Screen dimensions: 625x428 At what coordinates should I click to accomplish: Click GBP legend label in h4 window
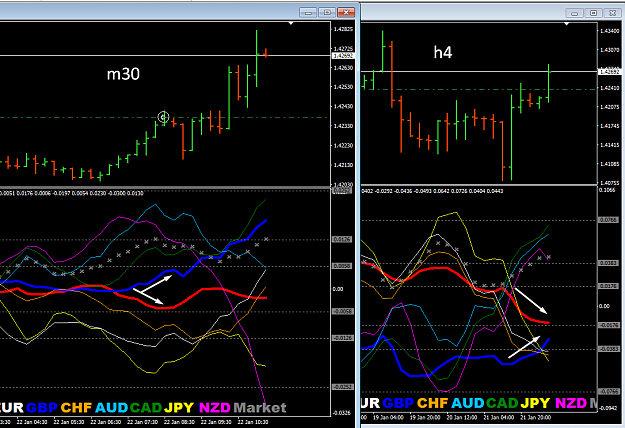tap(398, 403)
